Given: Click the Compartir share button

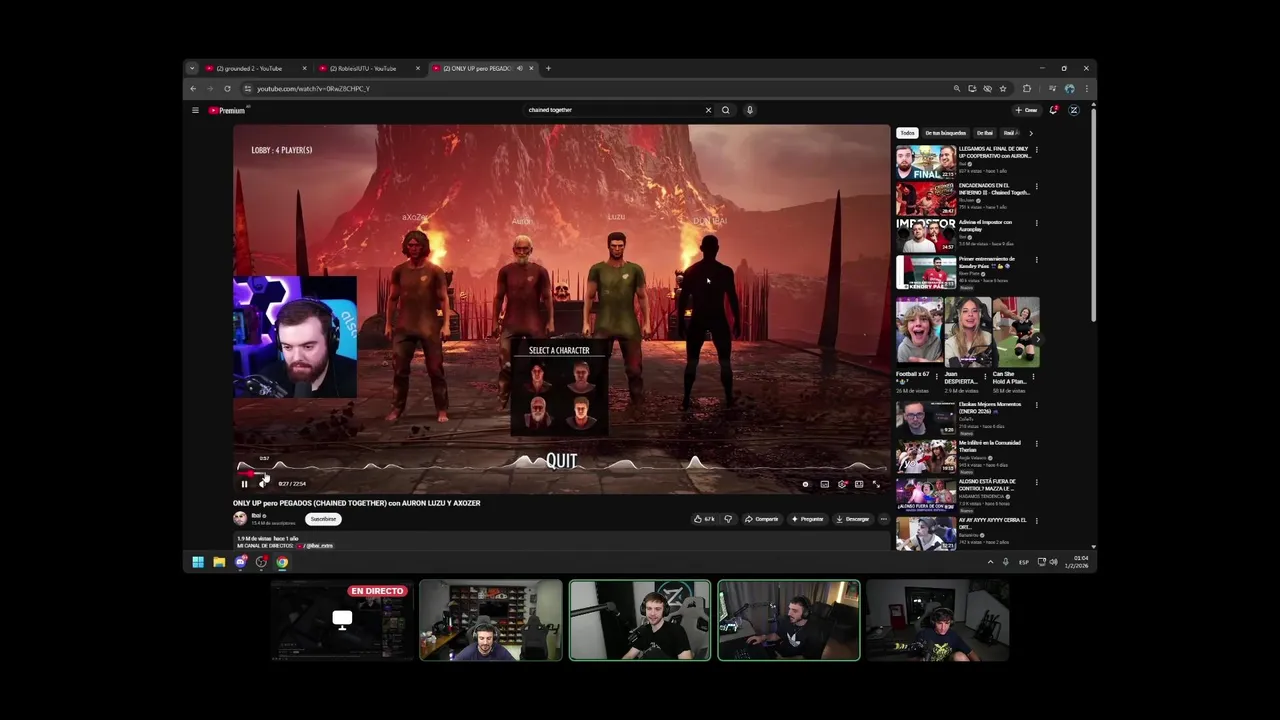Looking at the screenshot, I should (762, 519).
